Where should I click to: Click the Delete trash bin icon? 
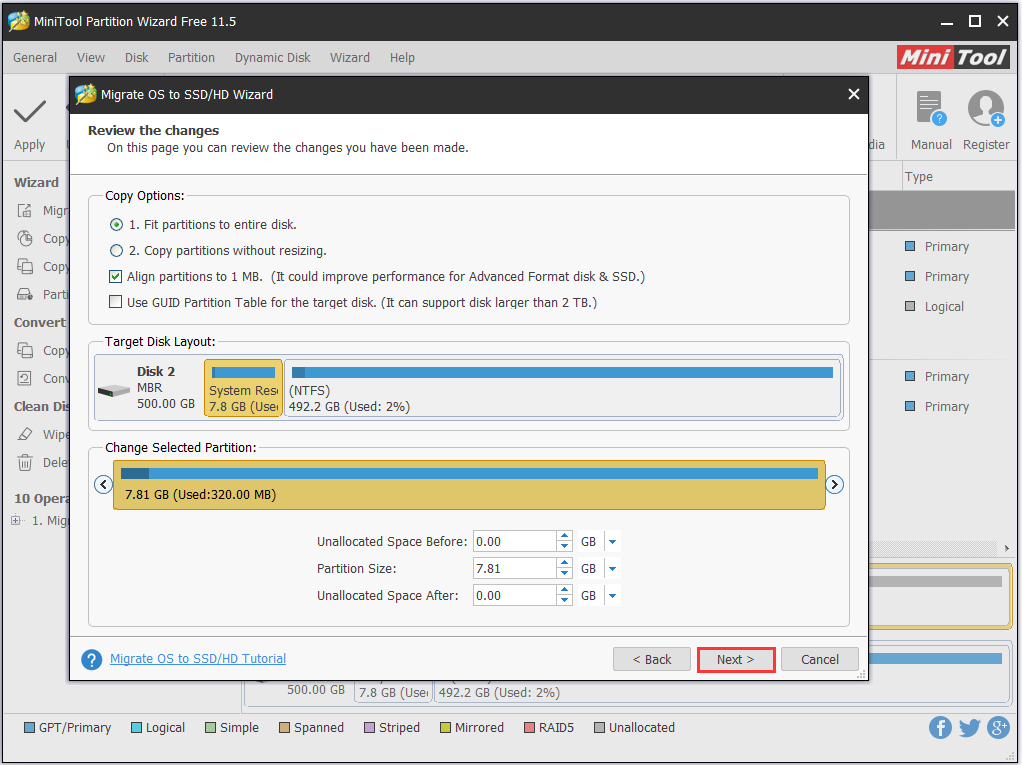coord(25,463)
